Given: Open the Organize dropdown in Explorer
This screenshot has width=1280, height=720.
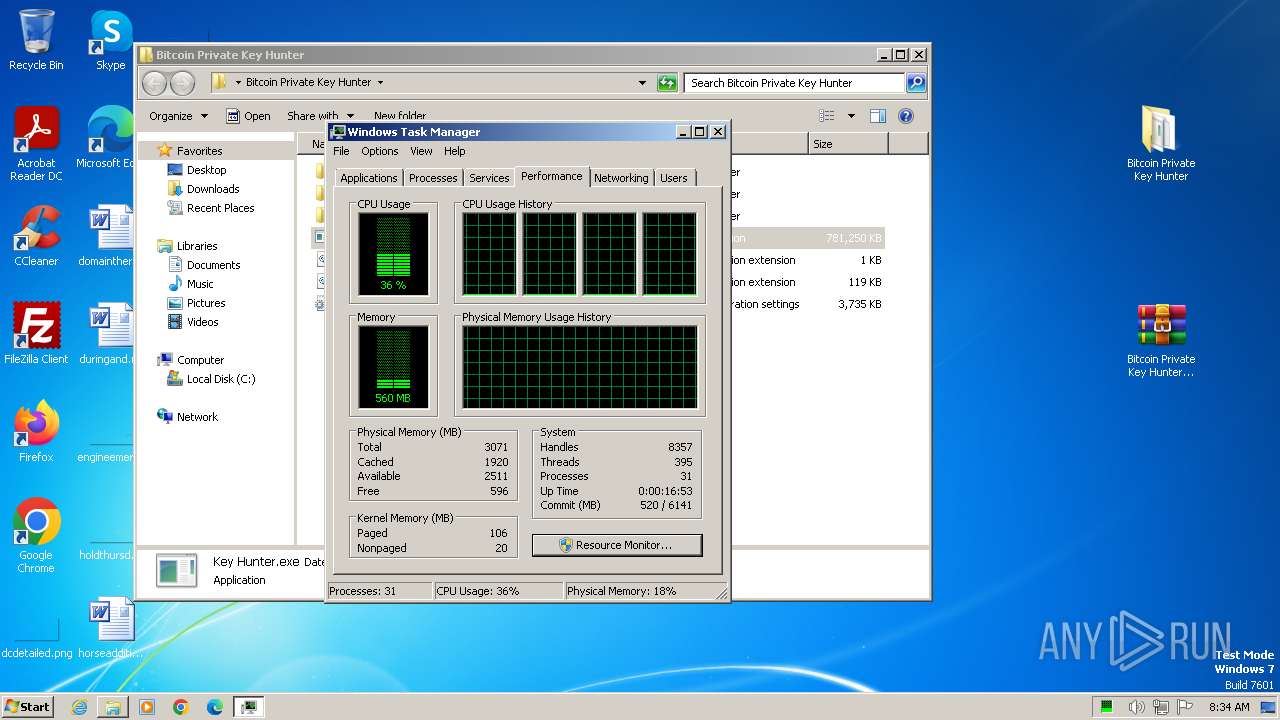Looking at the screenshot, I should 178,116.
